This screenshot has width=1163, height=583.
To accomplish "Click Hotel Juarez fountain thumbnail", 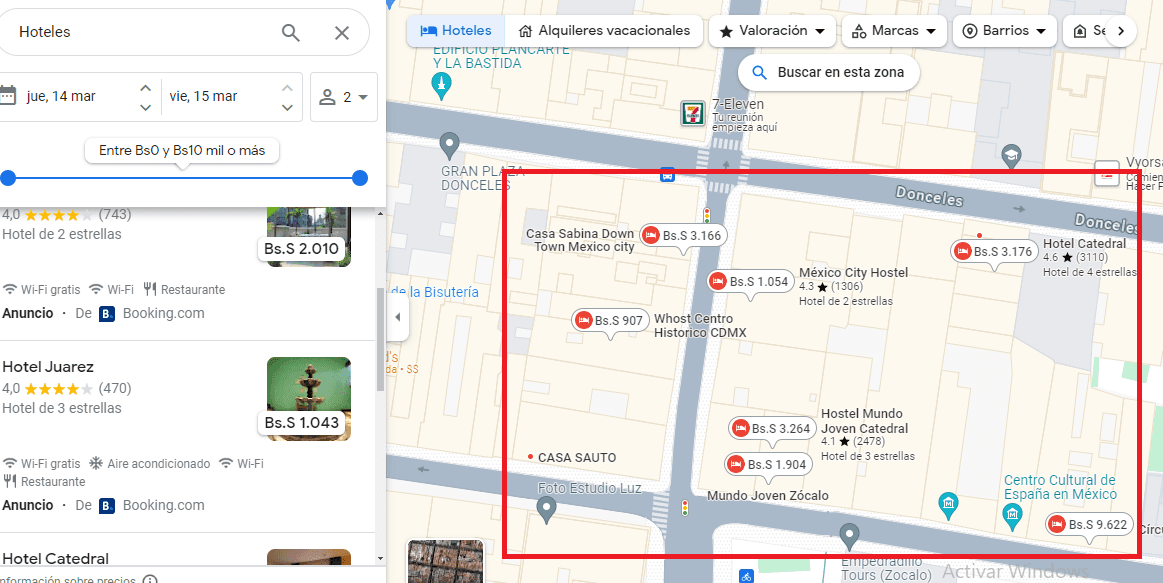I will tap(309, 399).
